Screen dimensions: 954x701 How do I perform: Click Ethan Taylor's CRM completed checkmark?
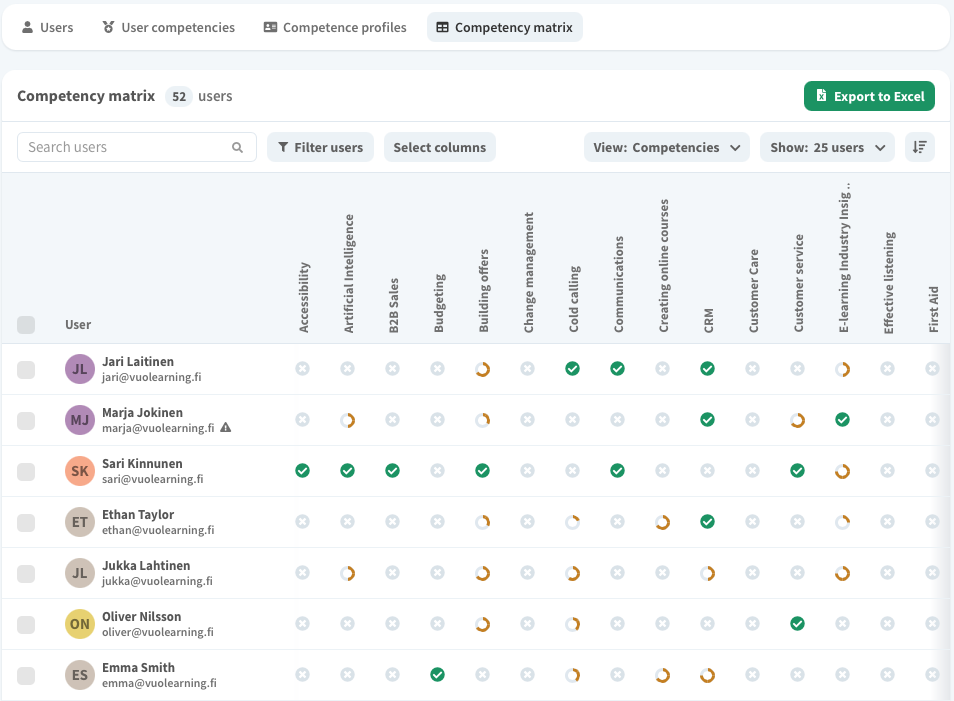point(707,521)
